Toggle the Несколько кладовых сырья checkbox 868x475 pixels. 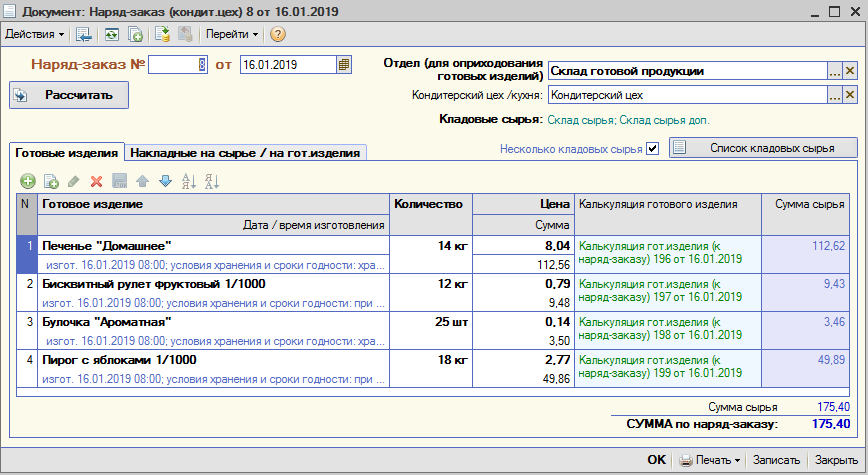point(653,149)
